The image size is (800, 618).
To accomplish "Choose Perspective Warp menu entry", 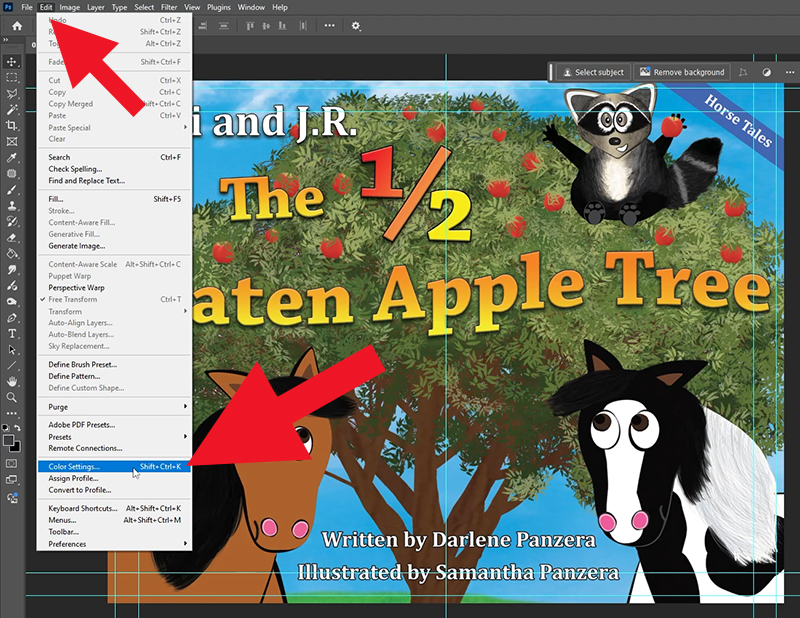I will [114, 288].
